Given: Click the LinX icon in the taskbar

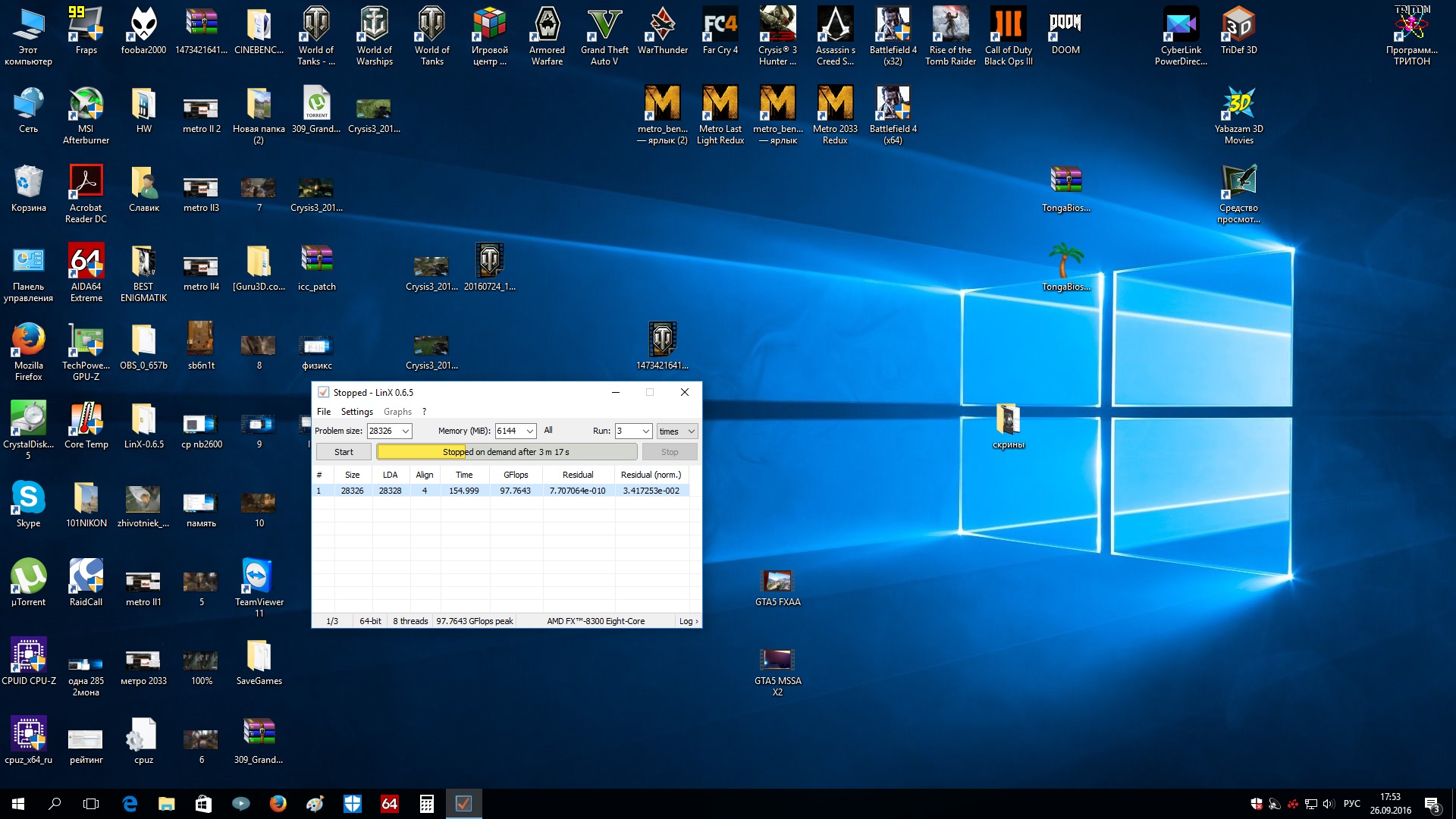Looking at the screenshot, I should (463, 804).
